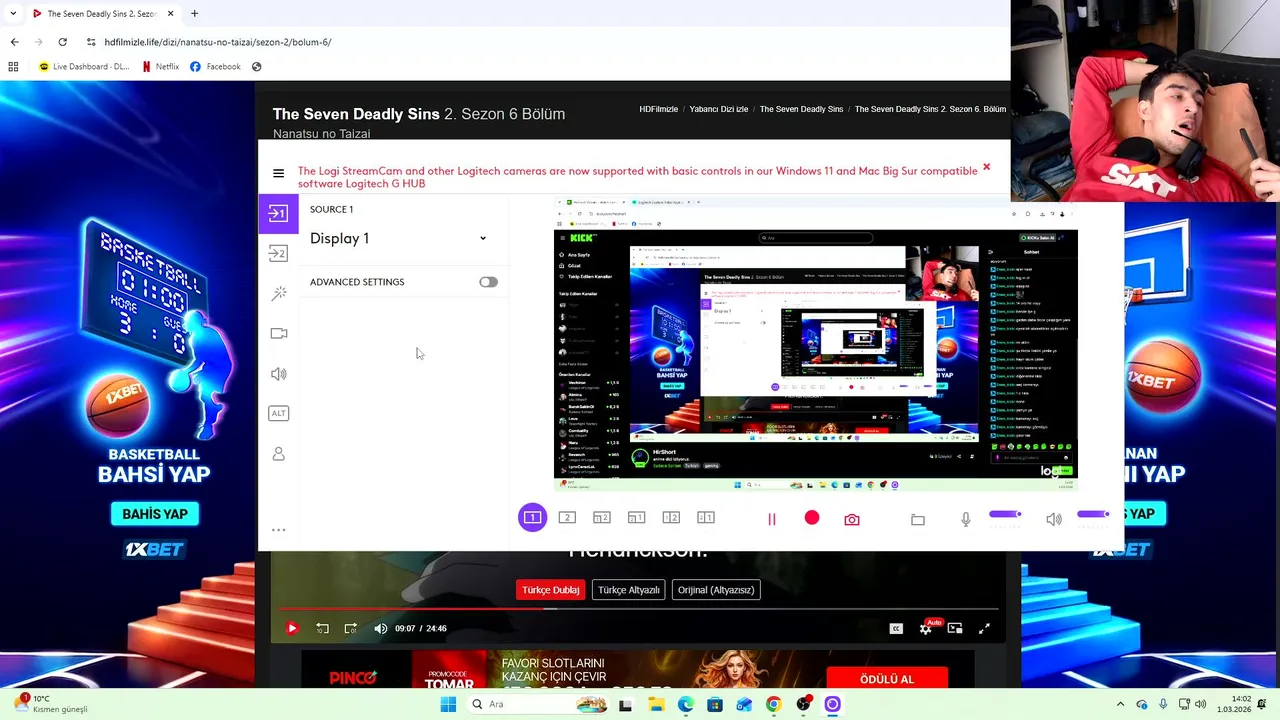The height and width of the screenshot is (720, 1280).
Task: Open Microsoft Edge from taskbar
Action: 685,704
